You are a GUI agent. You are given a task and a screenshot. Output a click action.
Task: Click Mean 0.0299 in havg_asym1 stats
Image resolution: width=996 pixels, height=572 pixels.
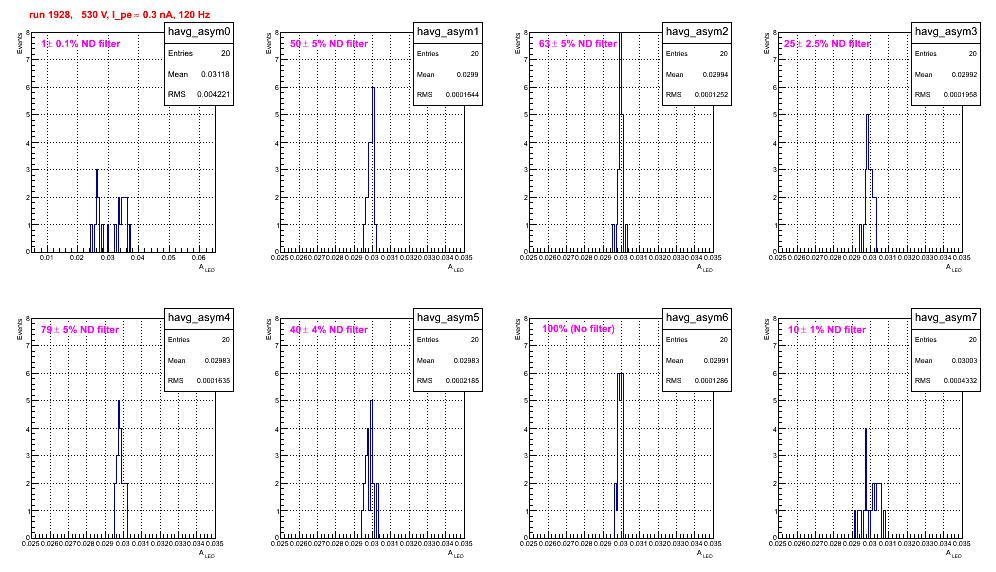[x=448, y=74]
